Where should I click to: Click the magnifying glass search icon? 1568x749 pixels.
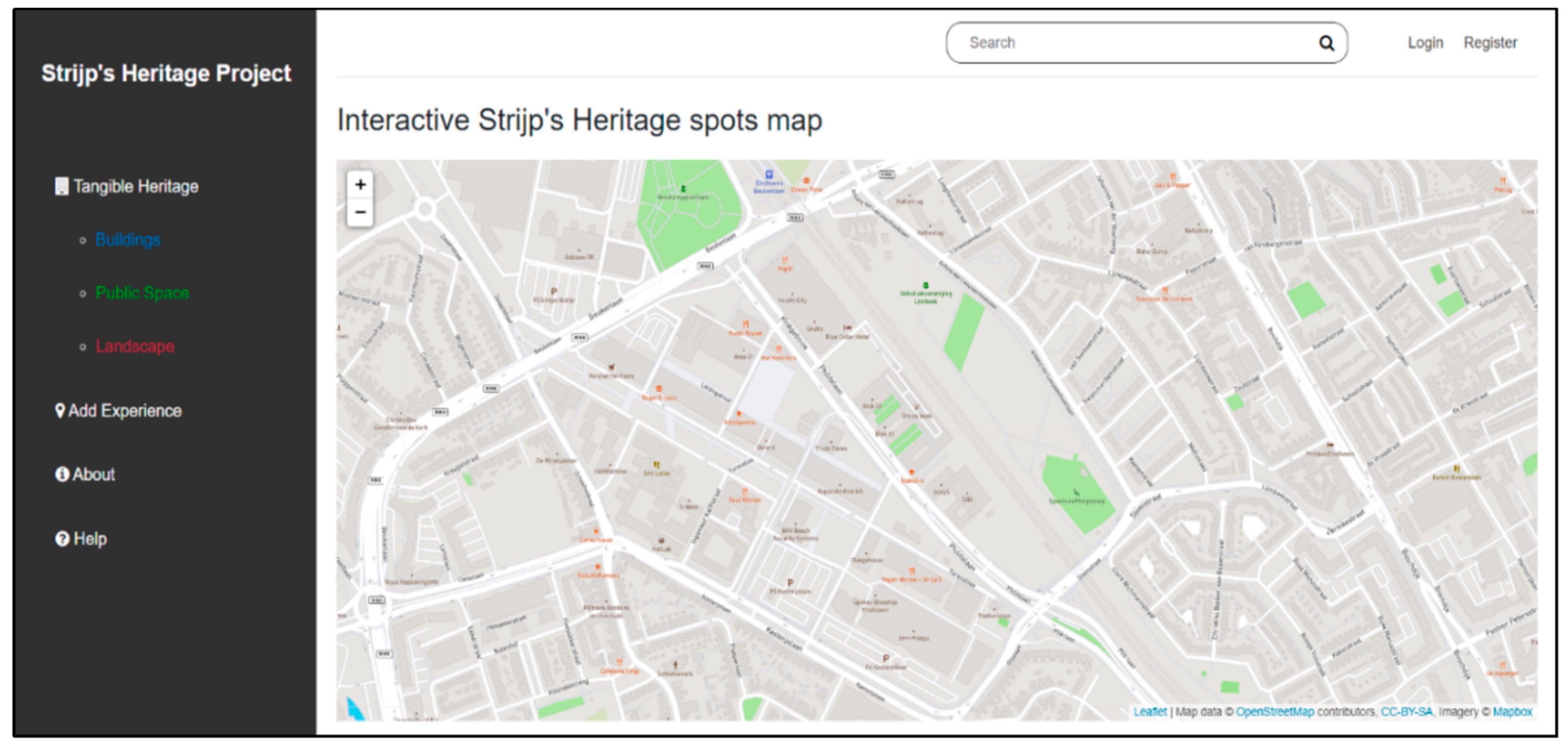click(1326, 43)
